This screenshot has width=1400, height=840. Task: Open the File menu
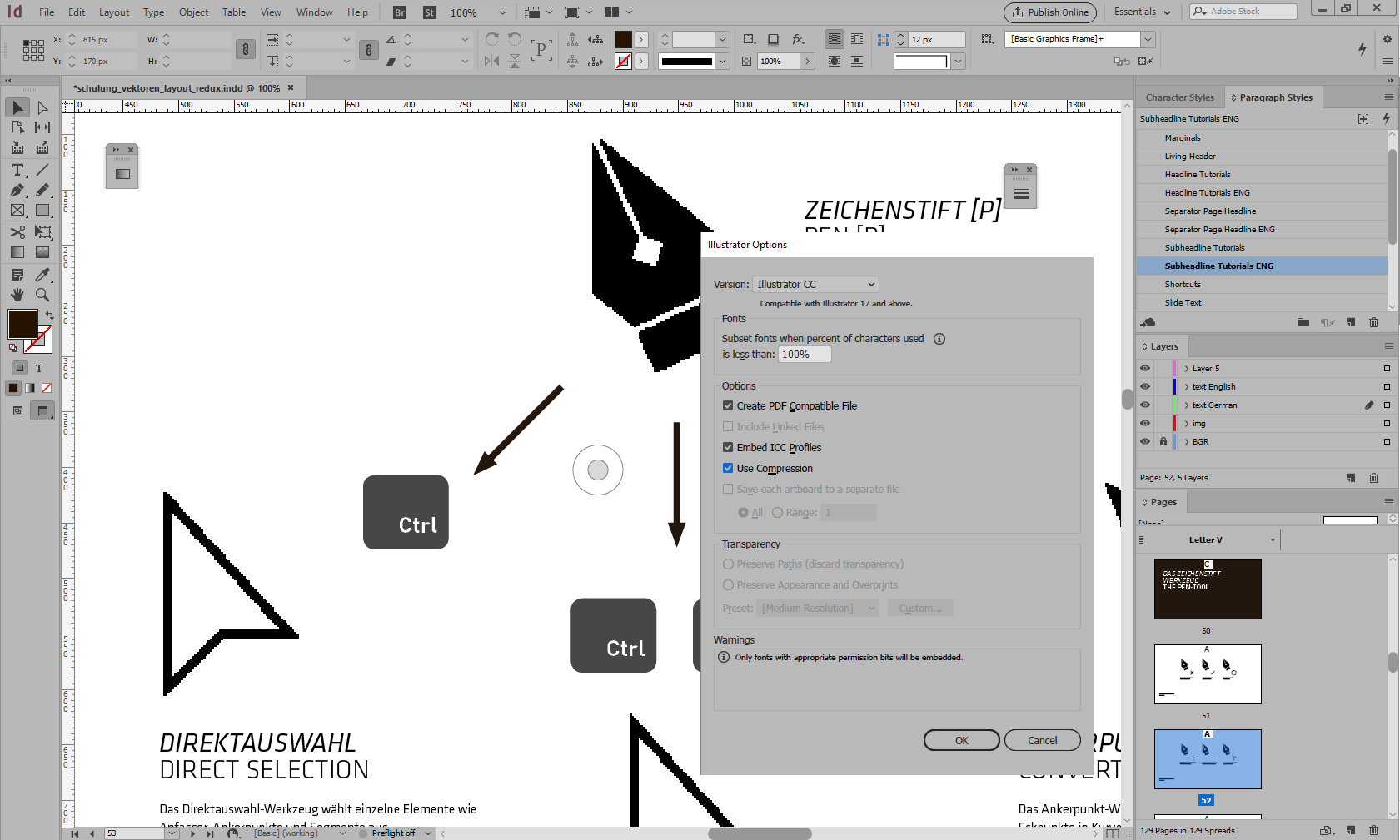click(47, 12)
